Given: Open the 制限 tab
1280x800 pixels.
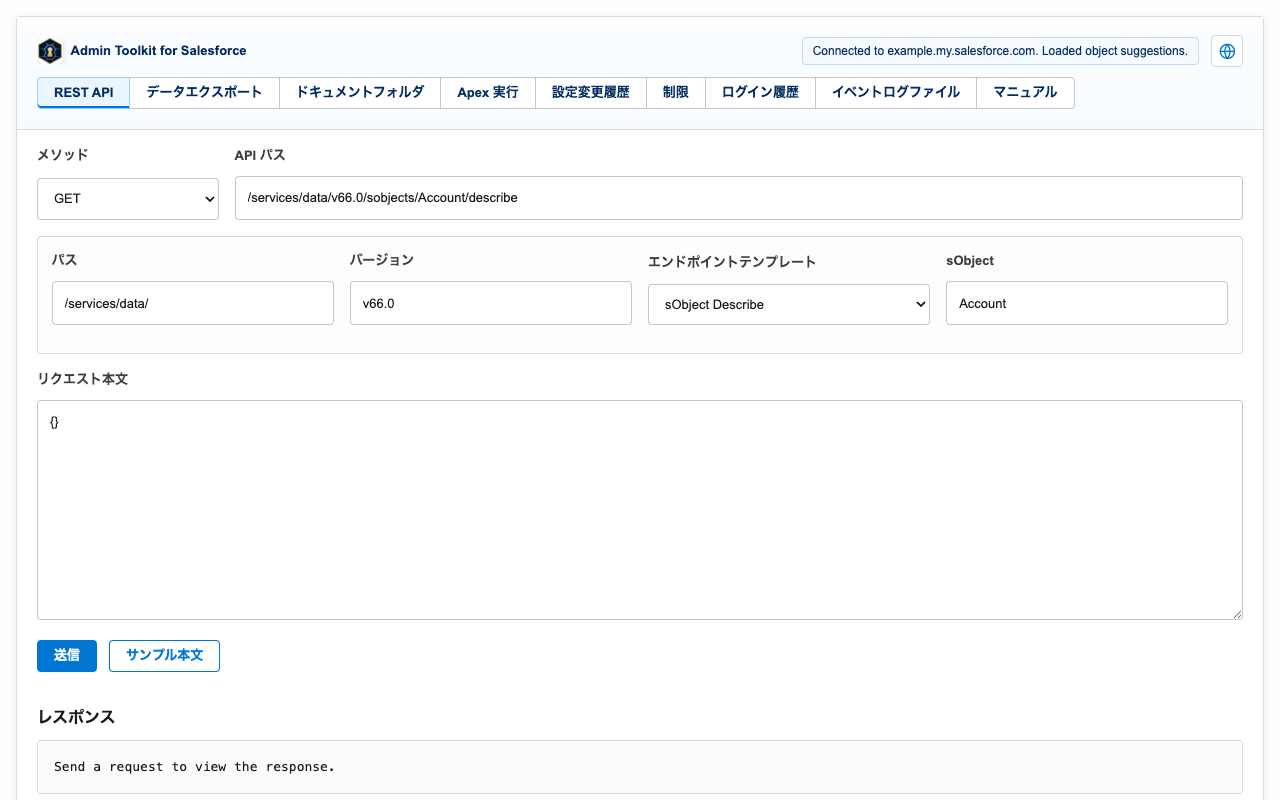Looking at the screenshot, I should point(676,92).
